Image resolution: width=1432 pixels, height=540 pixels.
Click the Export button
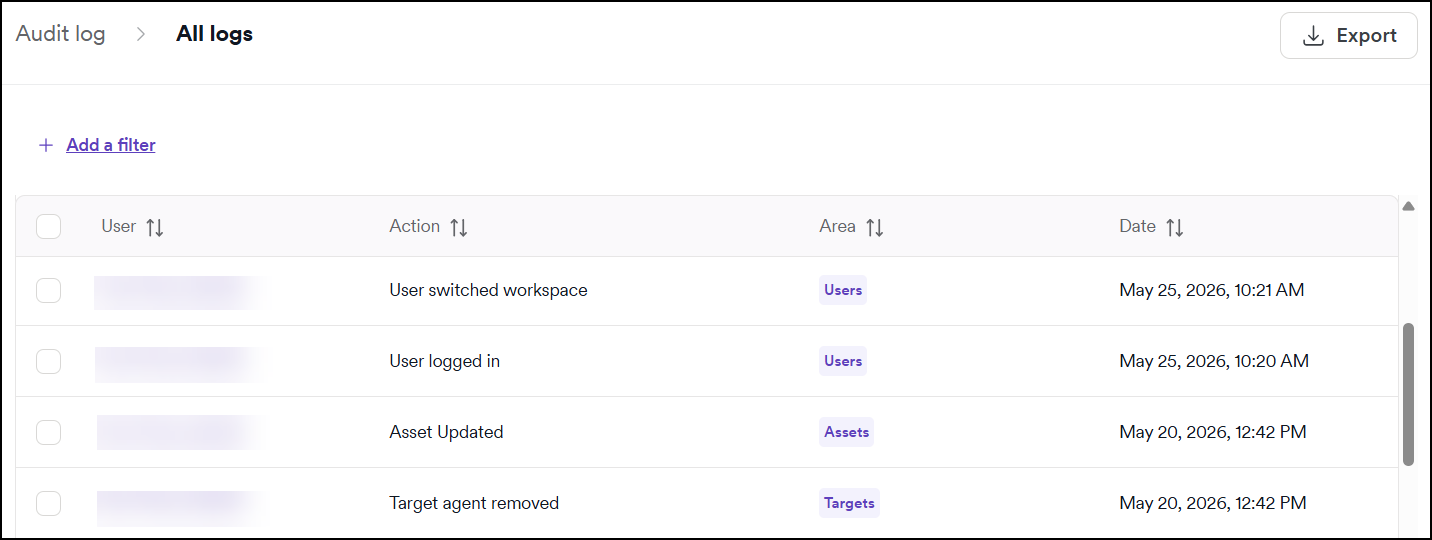point(1348,36)
